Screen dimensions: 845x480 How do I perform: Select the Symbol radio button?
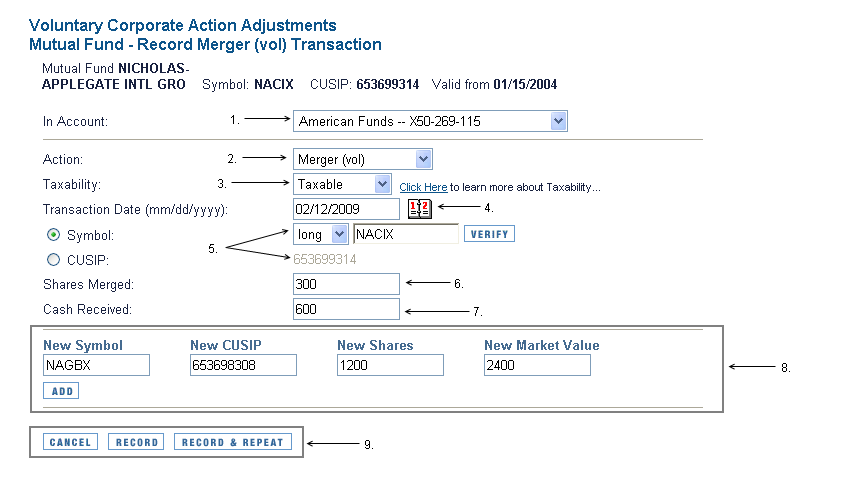(54, 235)
